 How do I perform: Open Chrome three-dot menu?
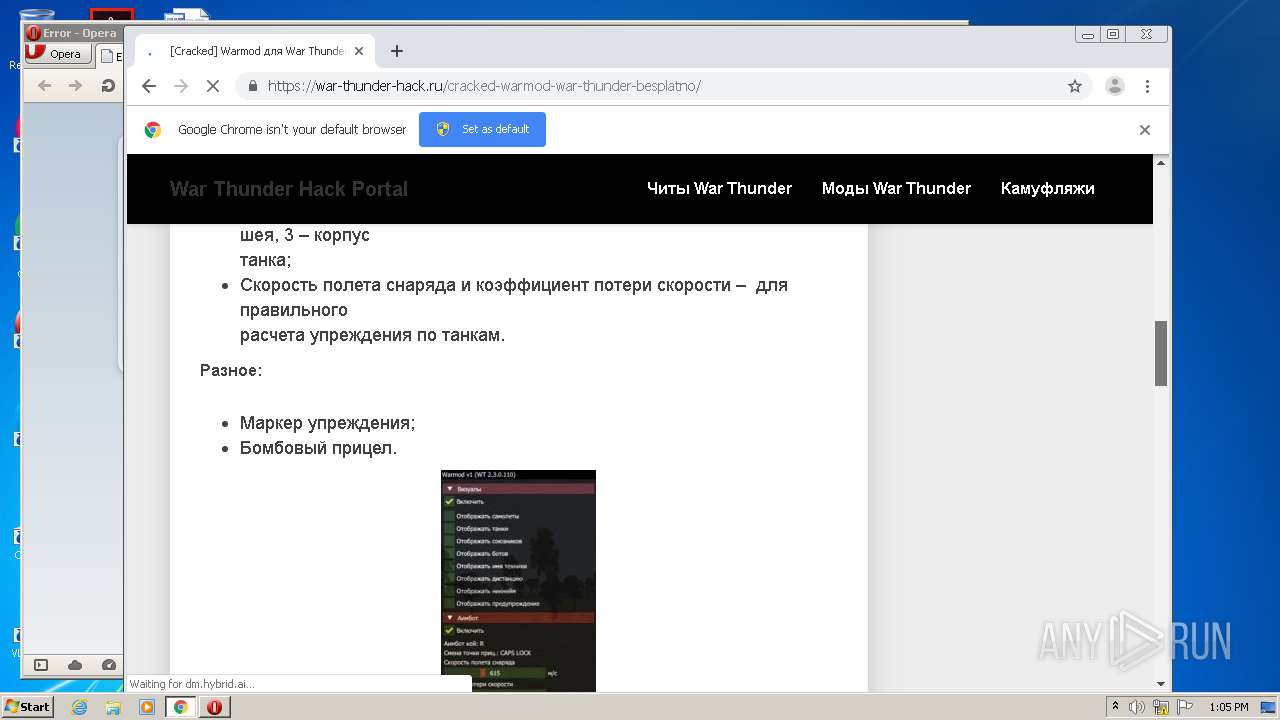(1147, 86)
